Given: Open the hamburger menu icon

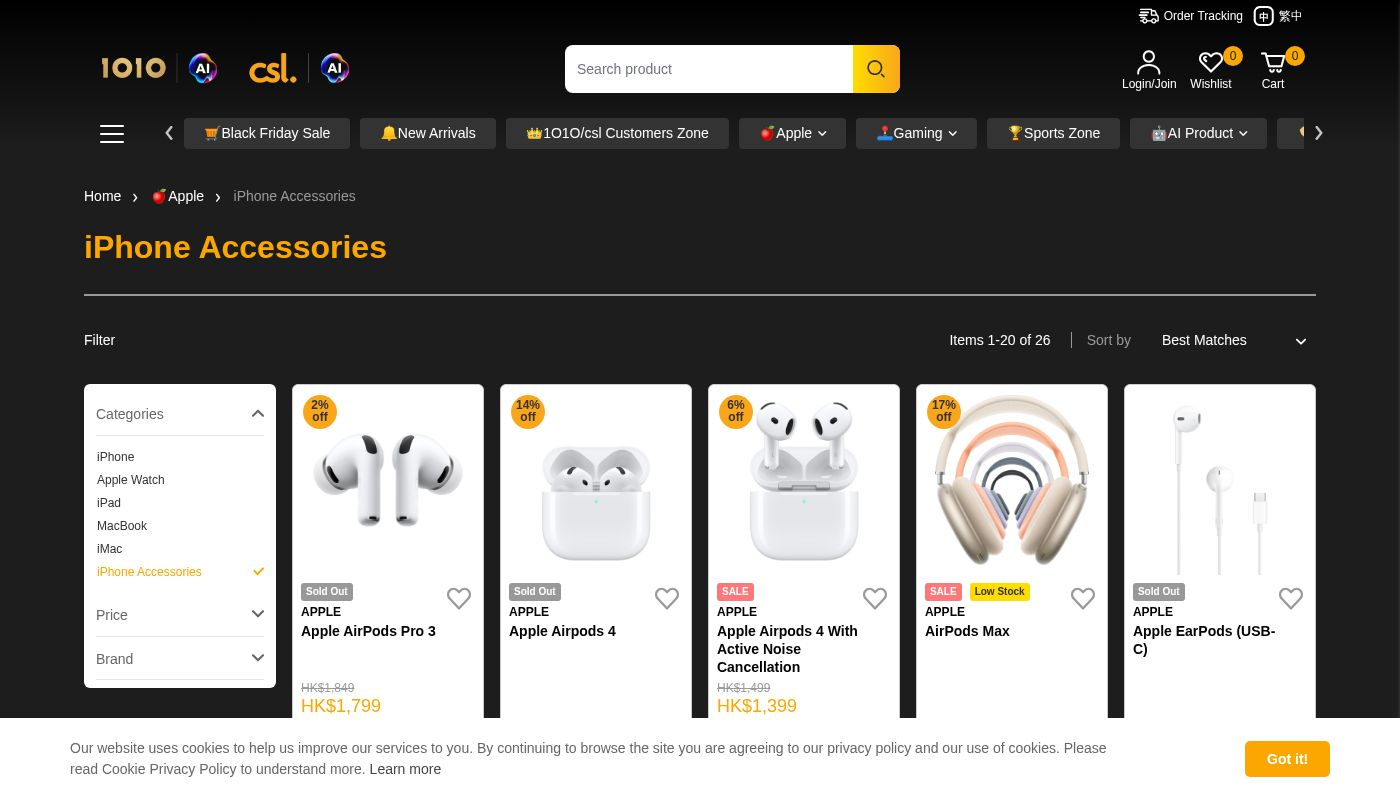Looking at the screenshot, I should 112,134.
